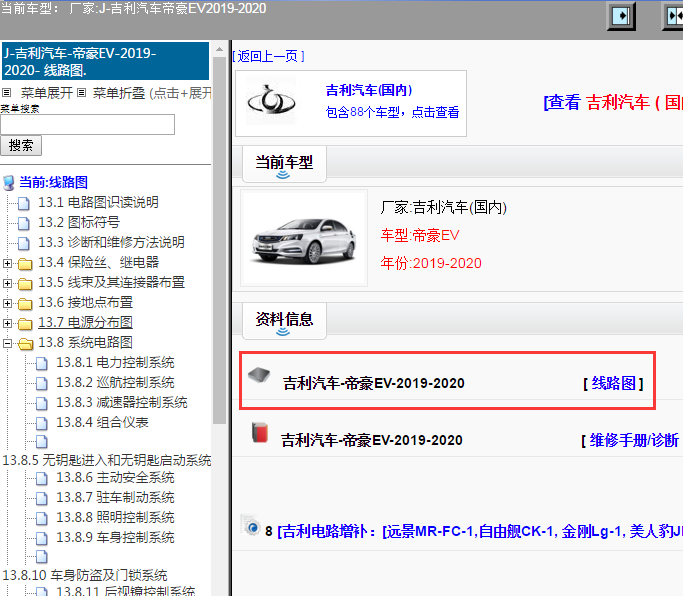
Task: Click the gray wiring diagram book icon
Action: pyautogui.click(x=259, y=375)
